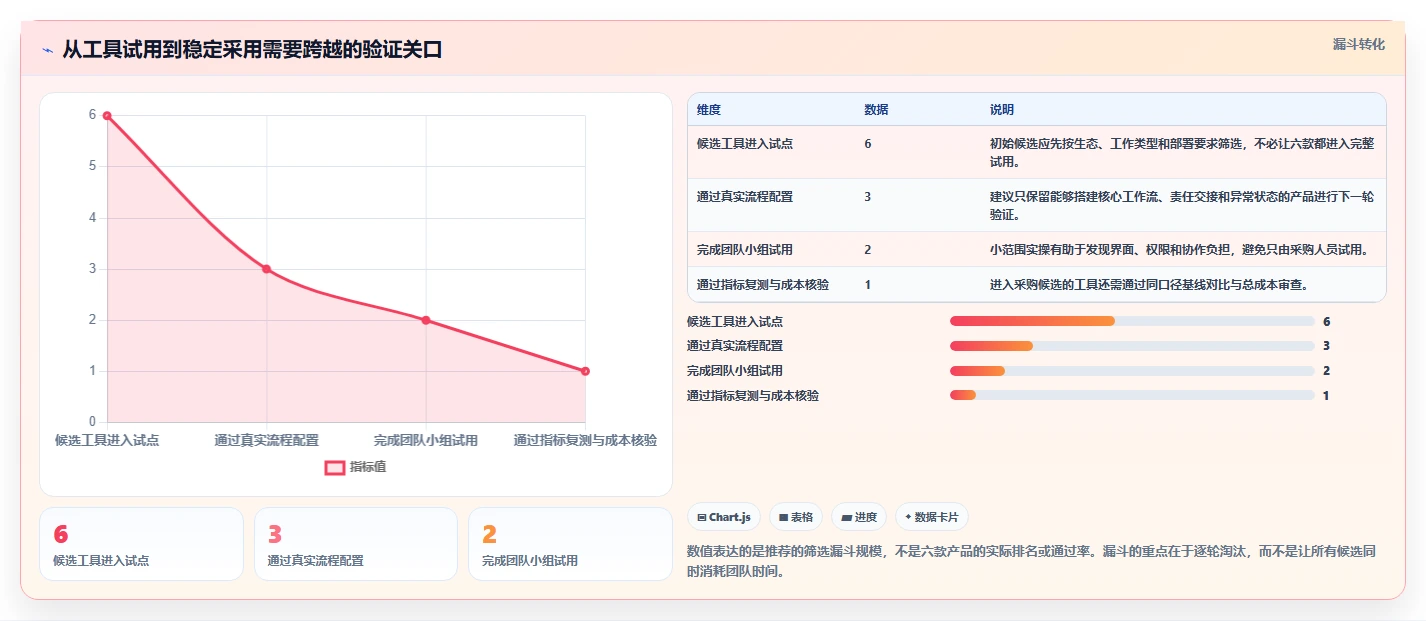Select the 表格 tag chip
Image resolution: width=1426 pixels, height=621 pixels.
pos(796,517)
